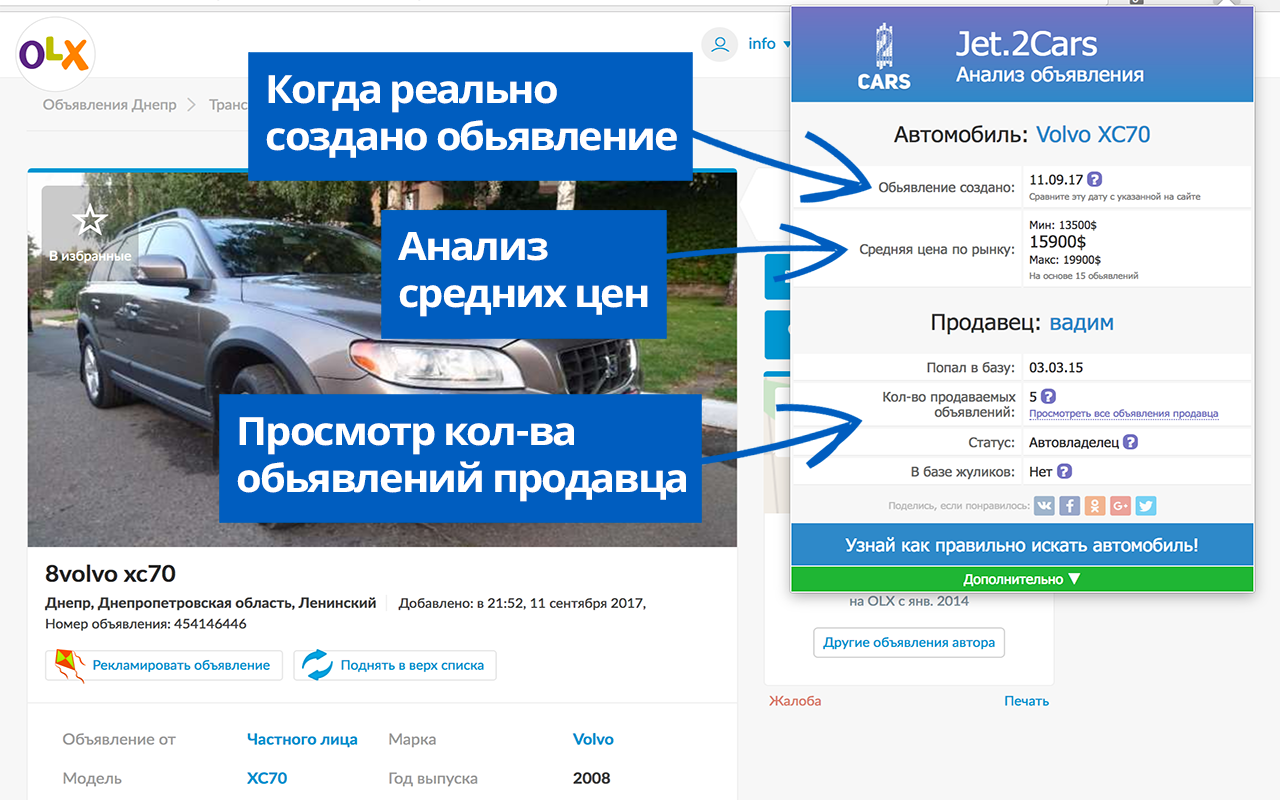Open the OLX logo home link

(x=55, y=55)
